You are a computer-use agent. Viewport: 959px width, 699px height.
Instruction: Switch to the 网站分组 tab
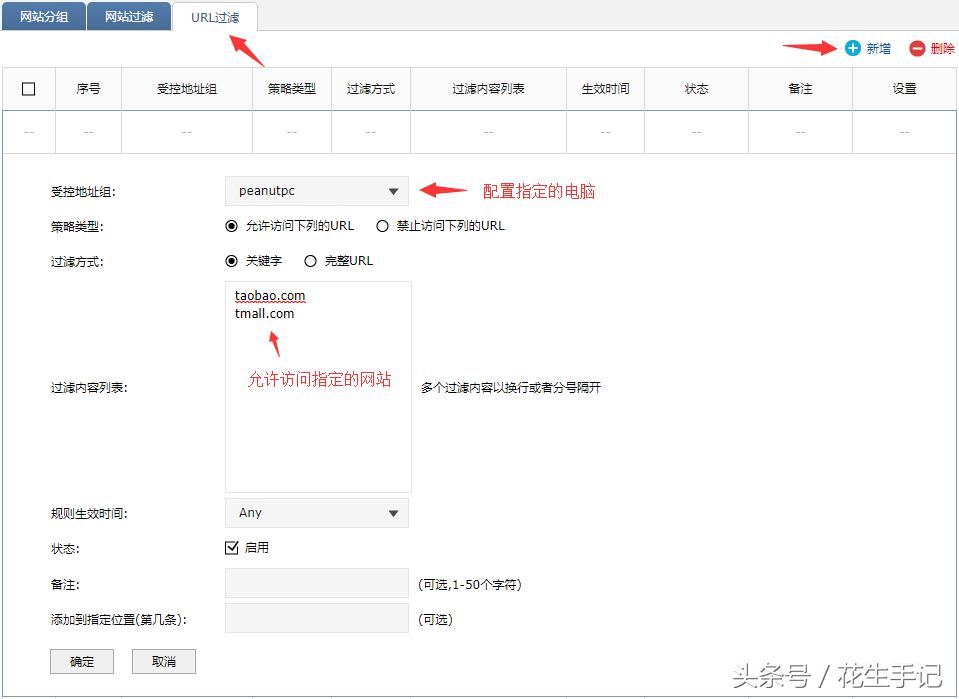(x=43, y=16)
